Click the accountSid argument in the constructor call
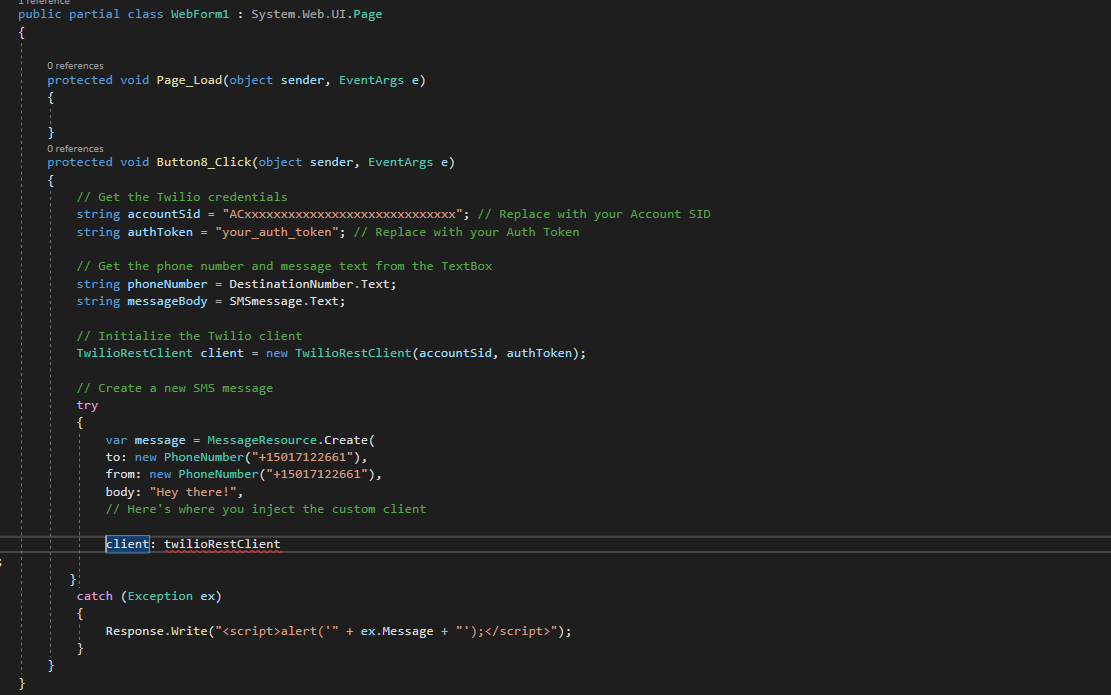 tap(455, 353)
